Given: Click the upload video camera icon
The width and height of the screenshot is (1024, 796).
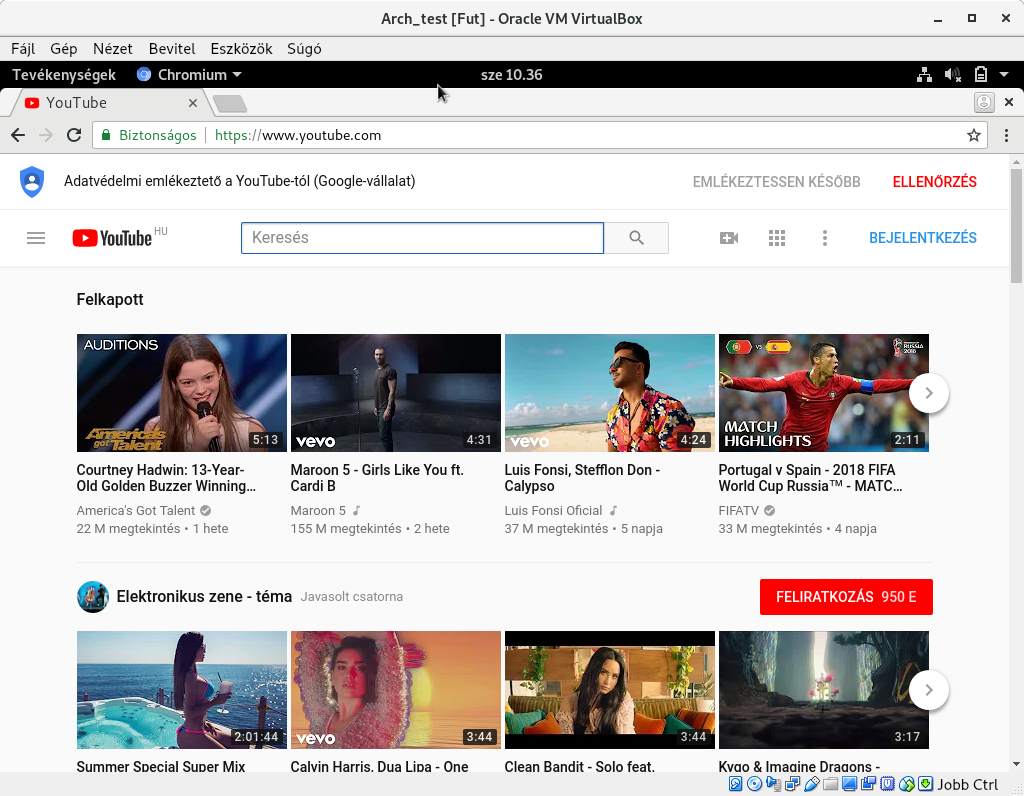Looking at the screenshot, I should 729,238.
